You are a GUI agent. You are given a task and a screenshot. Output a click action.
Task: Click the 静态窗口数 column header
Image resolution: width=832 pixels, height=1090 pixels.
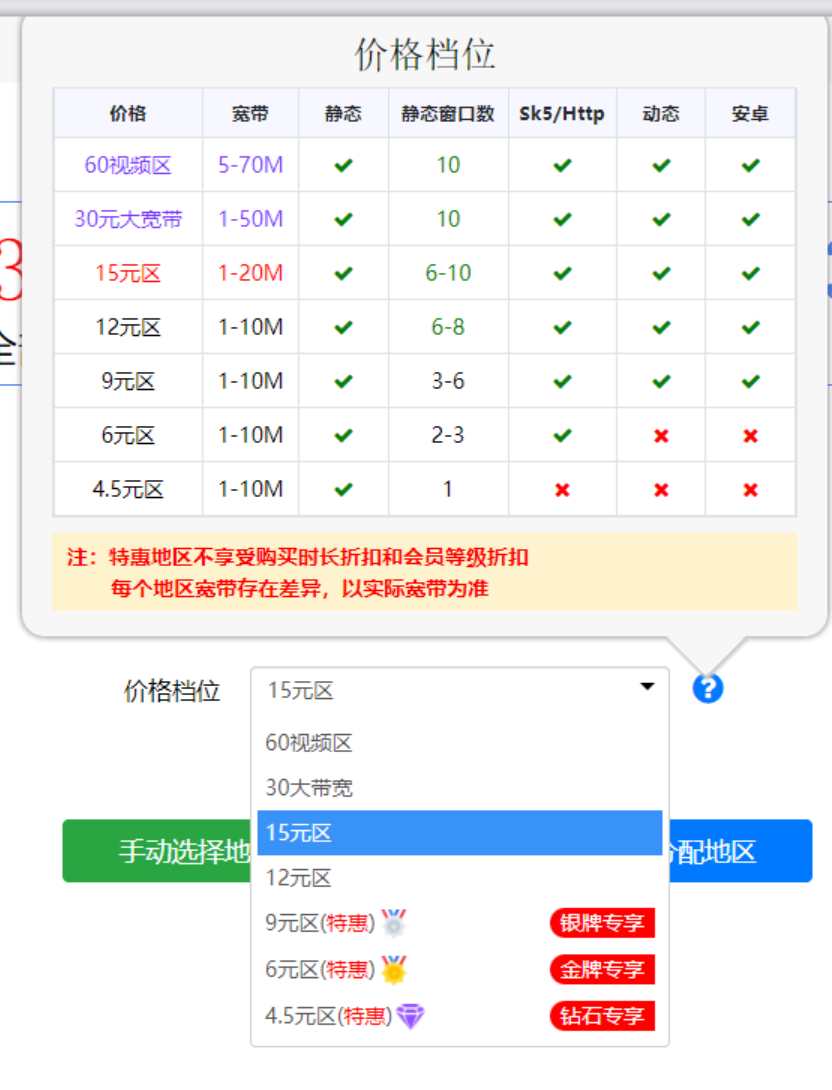point(448,113)
